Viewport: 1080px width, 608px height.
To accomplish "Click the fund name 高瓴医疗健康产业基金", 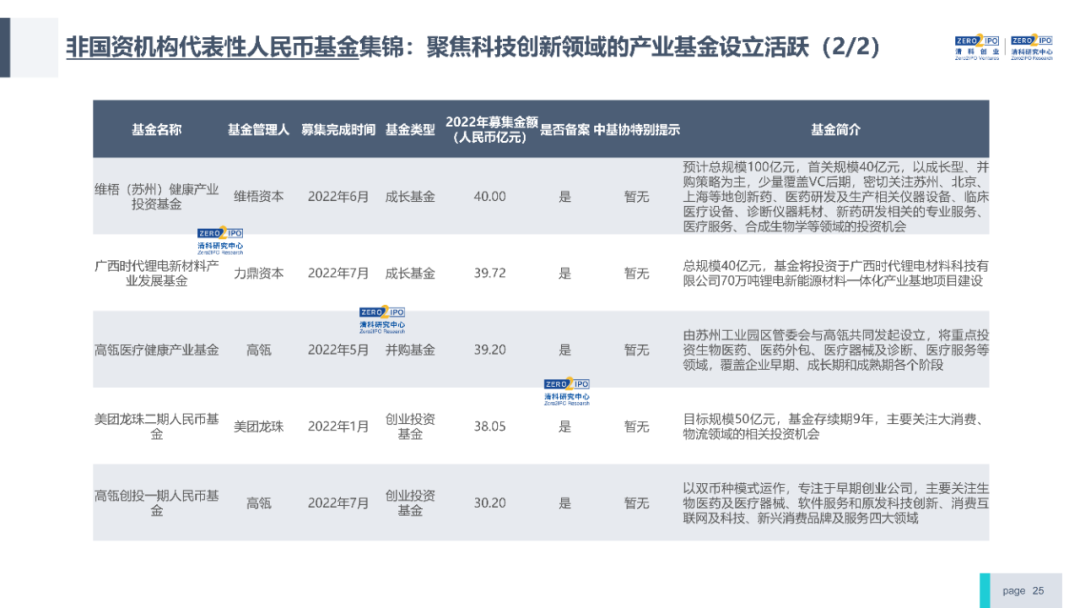I will pyautogui.click(x=156, y=350).
